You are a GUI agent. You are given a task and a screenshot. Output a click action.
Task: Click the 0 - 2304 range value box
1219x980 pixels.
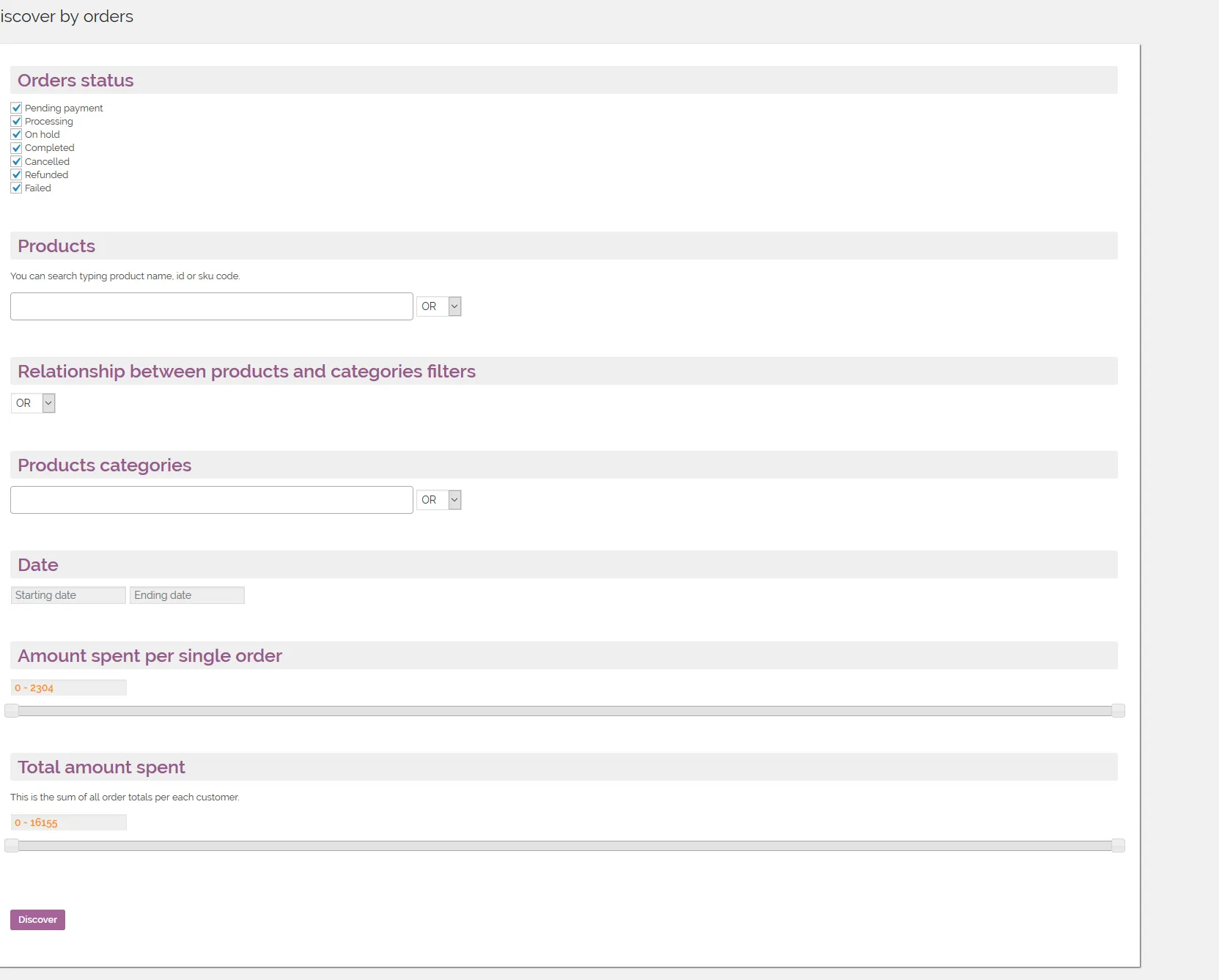68,687
